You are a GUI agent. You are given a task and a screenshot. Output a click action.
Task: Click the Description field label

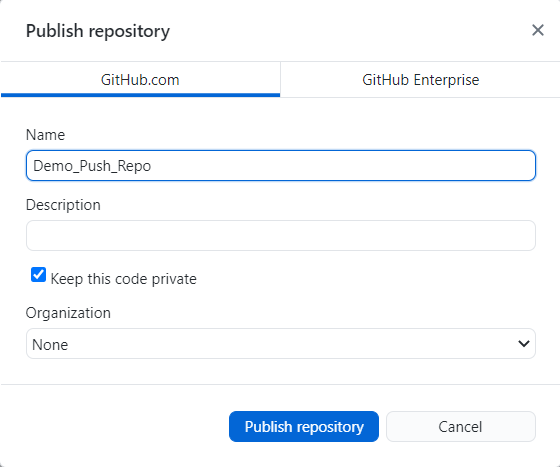point(63,205)
